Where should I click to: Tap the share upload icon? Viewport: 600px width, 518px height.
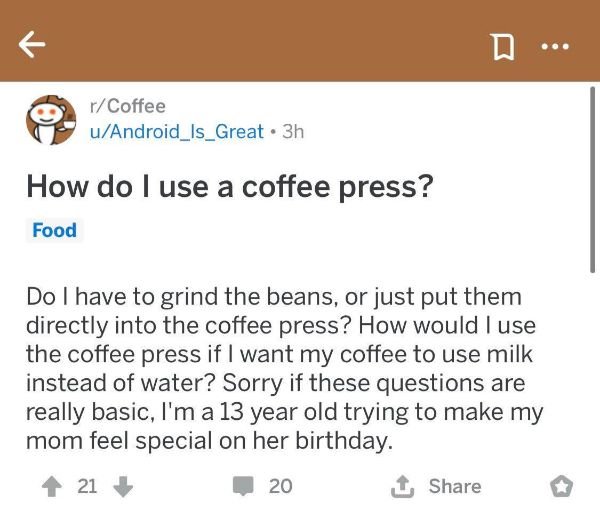click(402, 486)
